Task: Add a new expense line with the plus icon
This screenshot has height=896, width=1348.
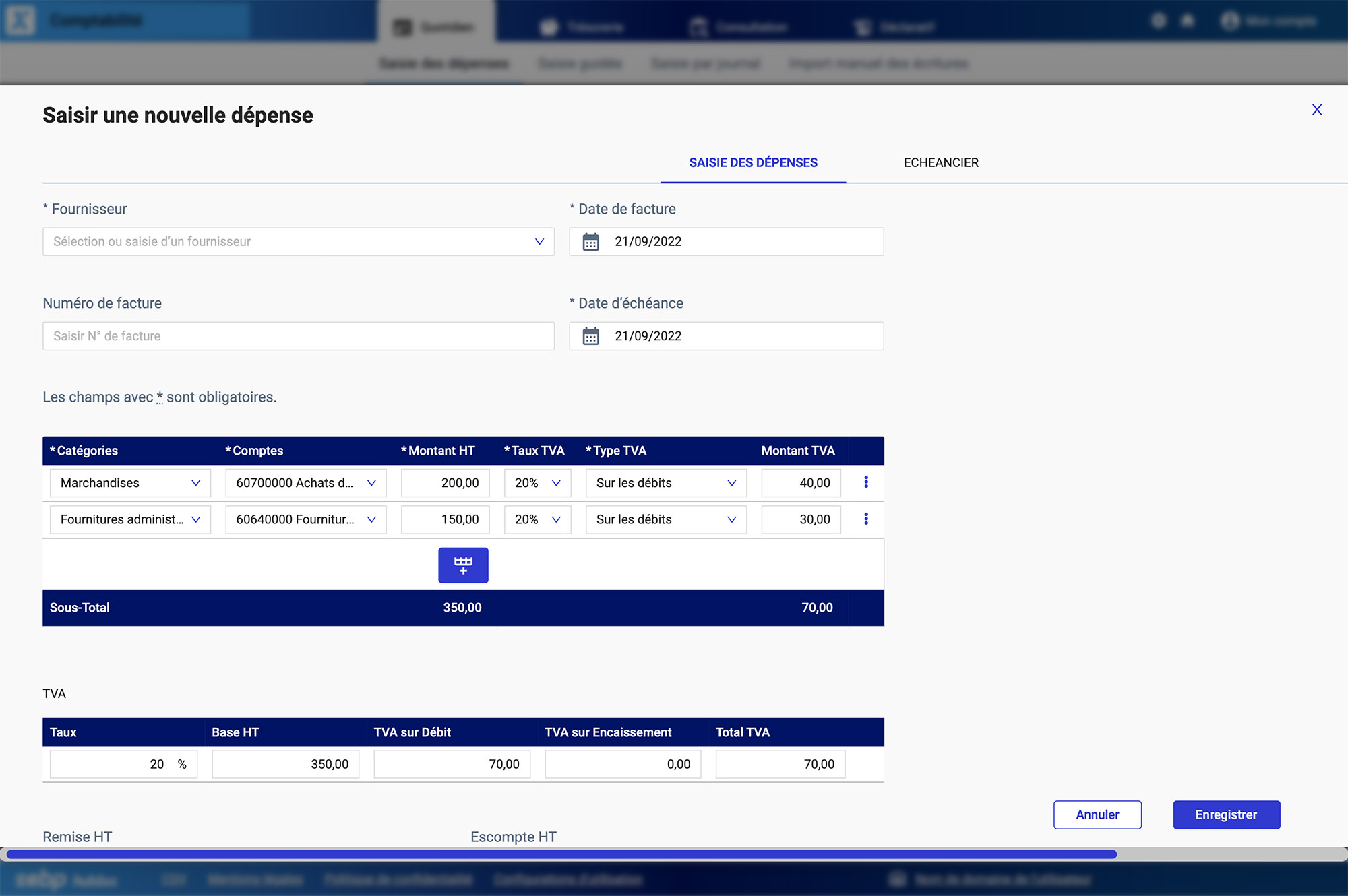Action: pyautogui.click(x=463, y=565)
